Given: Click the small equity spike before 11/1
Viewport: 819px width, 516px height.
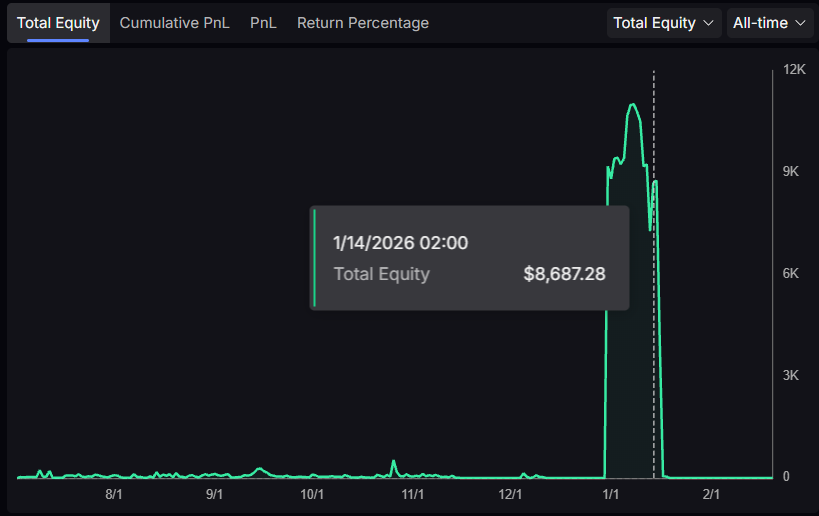Looking at the screenshot, I should (394, 462).
